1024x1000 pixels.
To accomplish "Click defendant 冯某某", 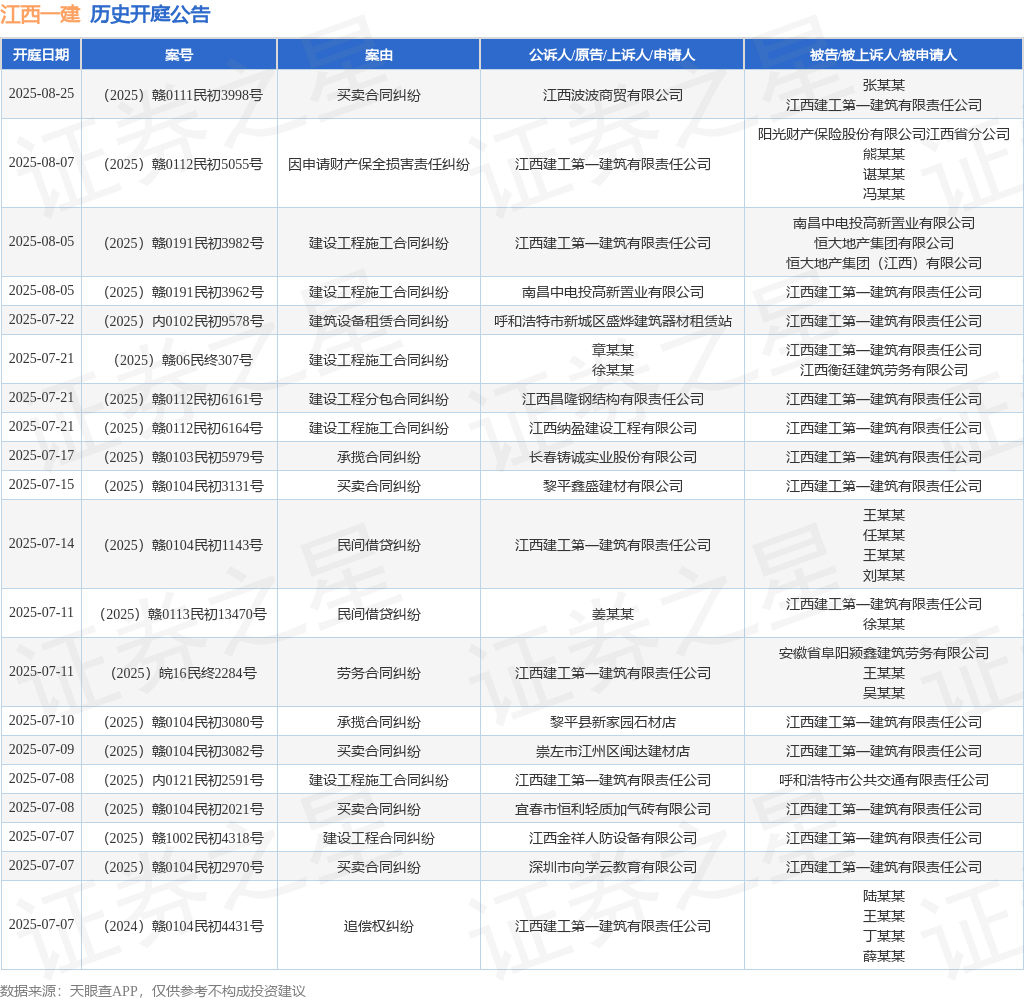I will 884,194.
